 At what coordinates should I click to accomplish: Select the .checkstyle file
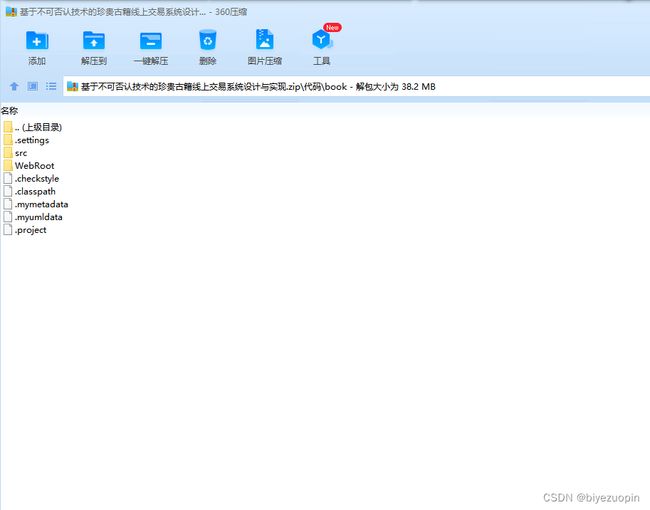click(31, 179)
